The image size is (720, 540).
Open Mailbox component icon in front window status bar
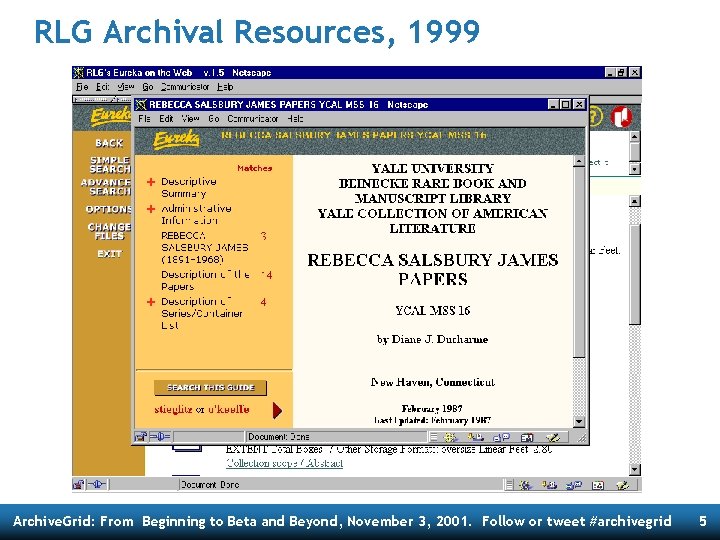[x=475, y=437]
